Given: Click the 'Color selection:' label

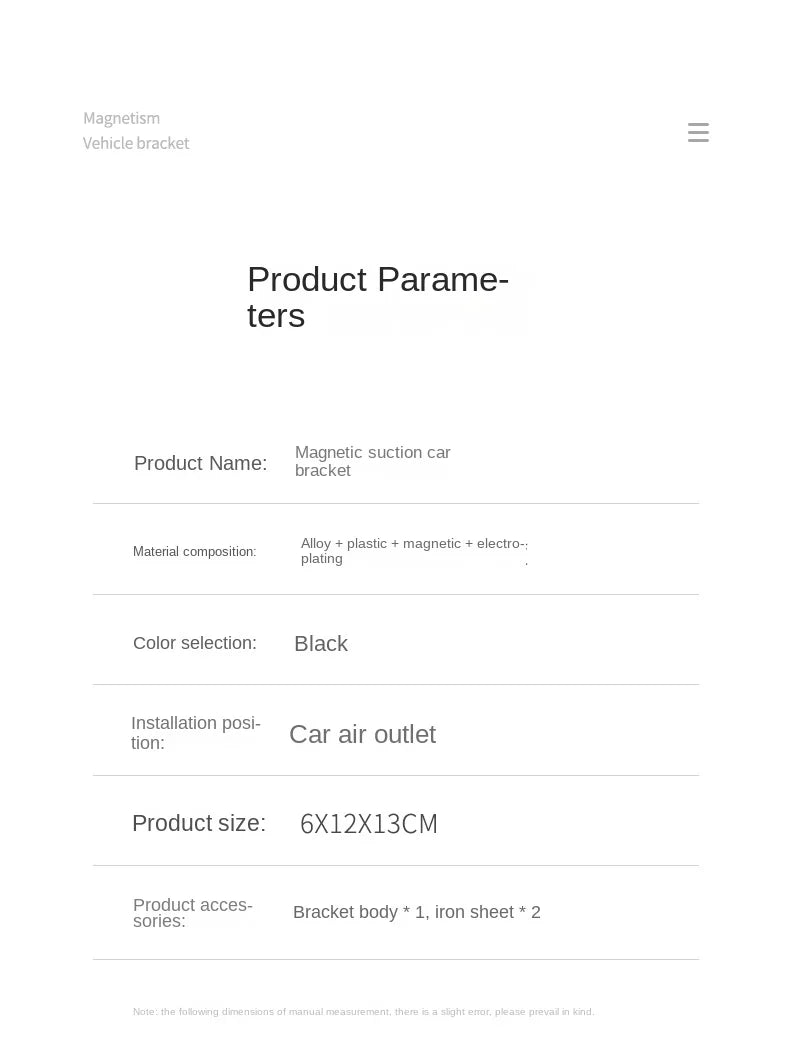Looking at the screenshot, I should pyautogui.click(x=195, y=643).
